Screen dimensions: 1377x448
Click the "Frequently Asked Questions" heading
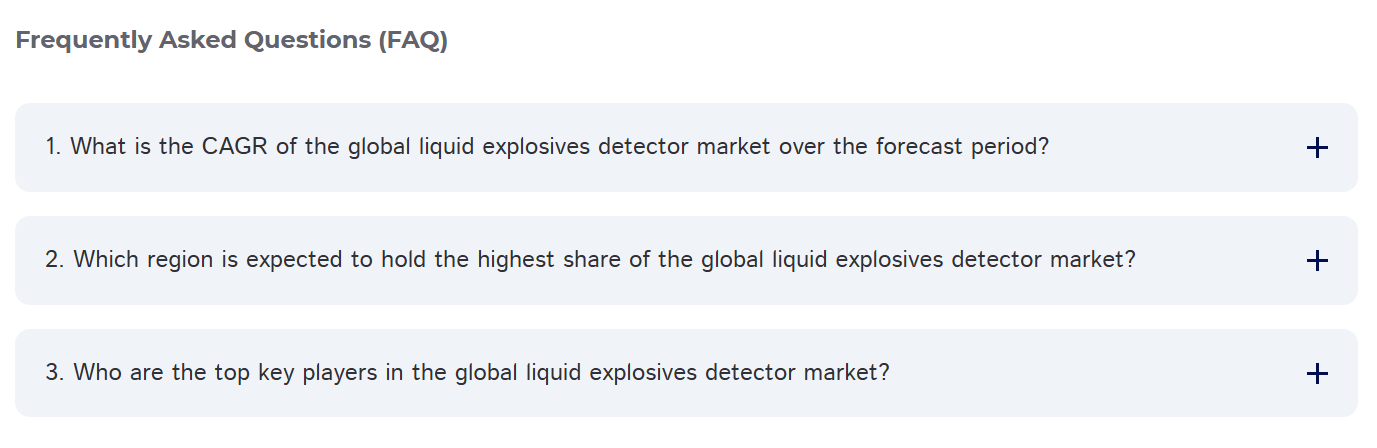tap(195, 41)
